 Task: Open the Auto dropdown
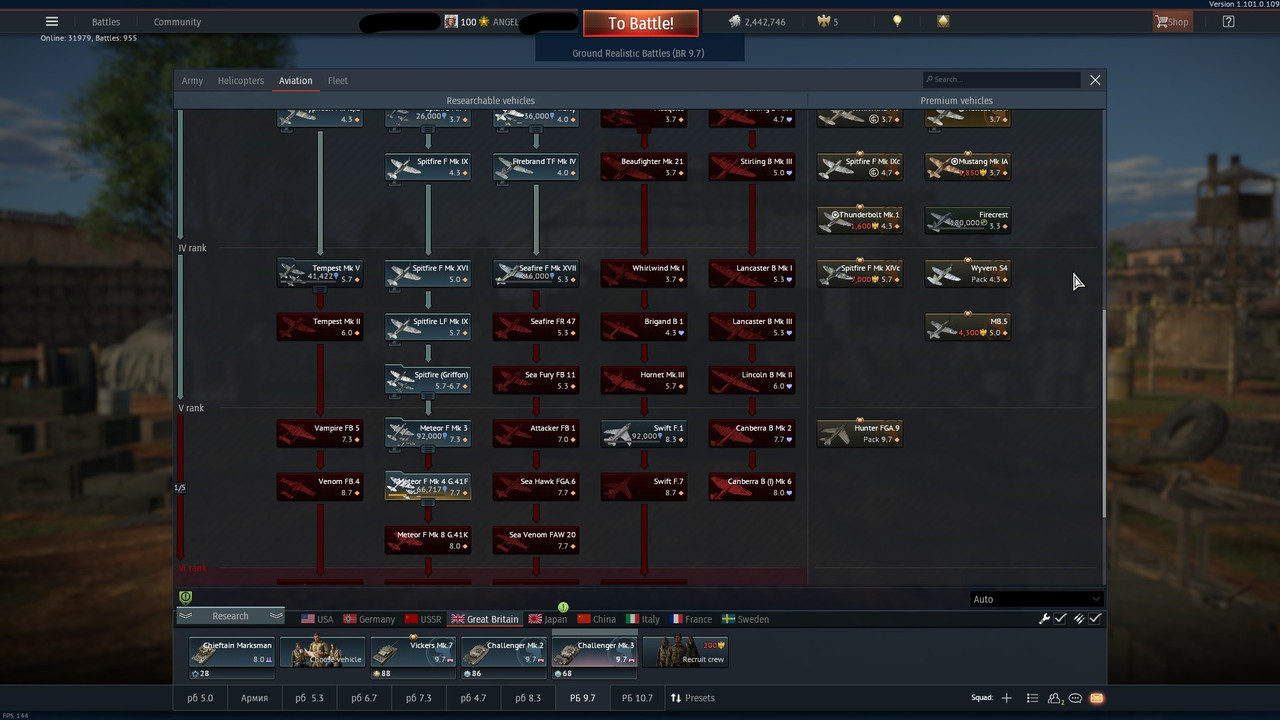tap(1036, 599)
